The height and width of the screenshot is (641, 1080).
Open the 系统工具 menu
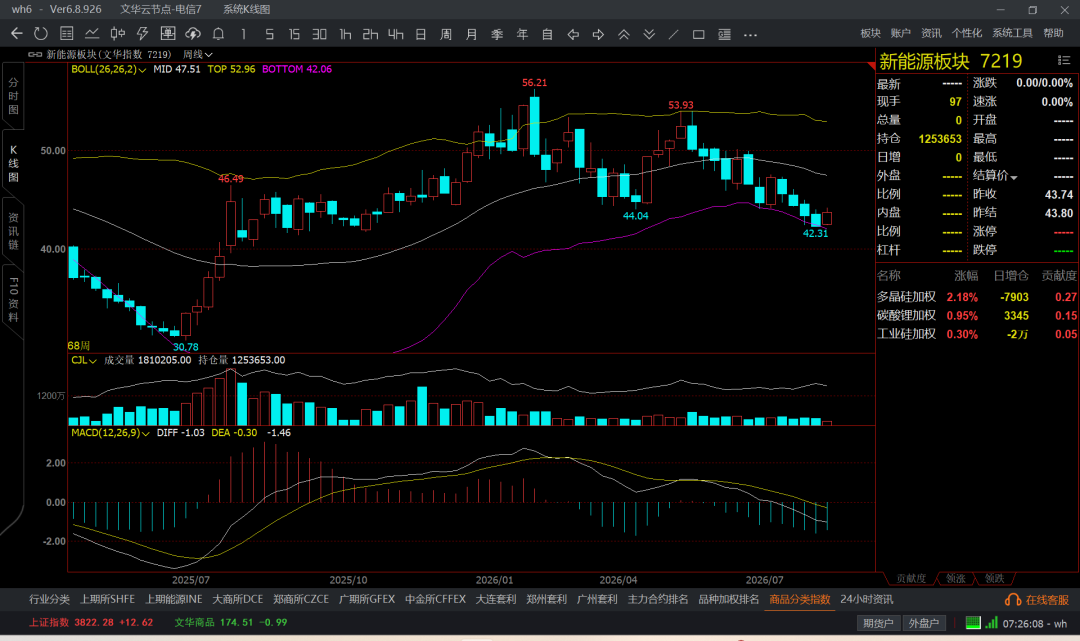[x=1012, y=33]
